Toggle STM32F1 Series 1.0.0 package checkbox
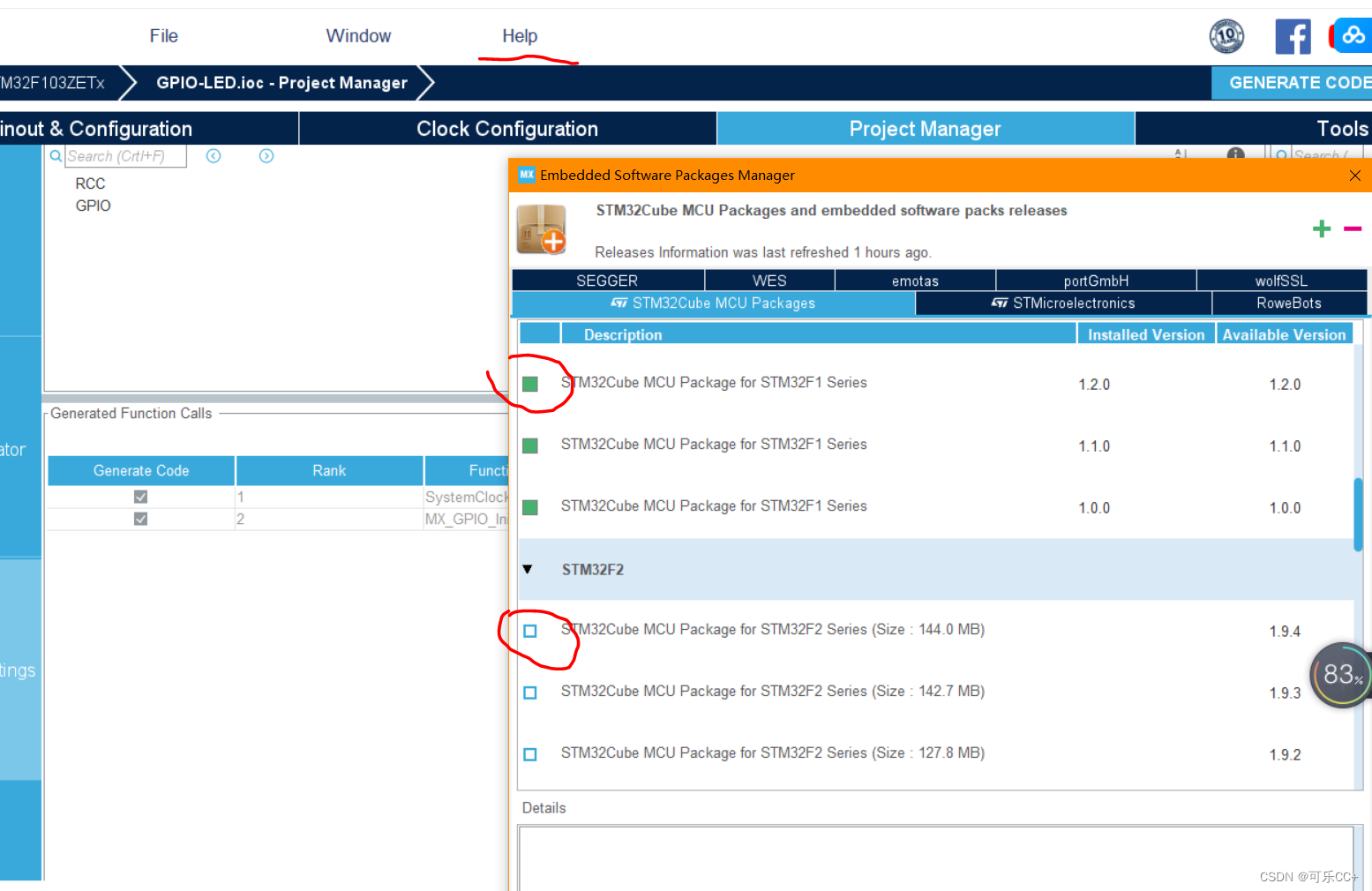This screenshot has width=1372, height=891. click(530, 507)
